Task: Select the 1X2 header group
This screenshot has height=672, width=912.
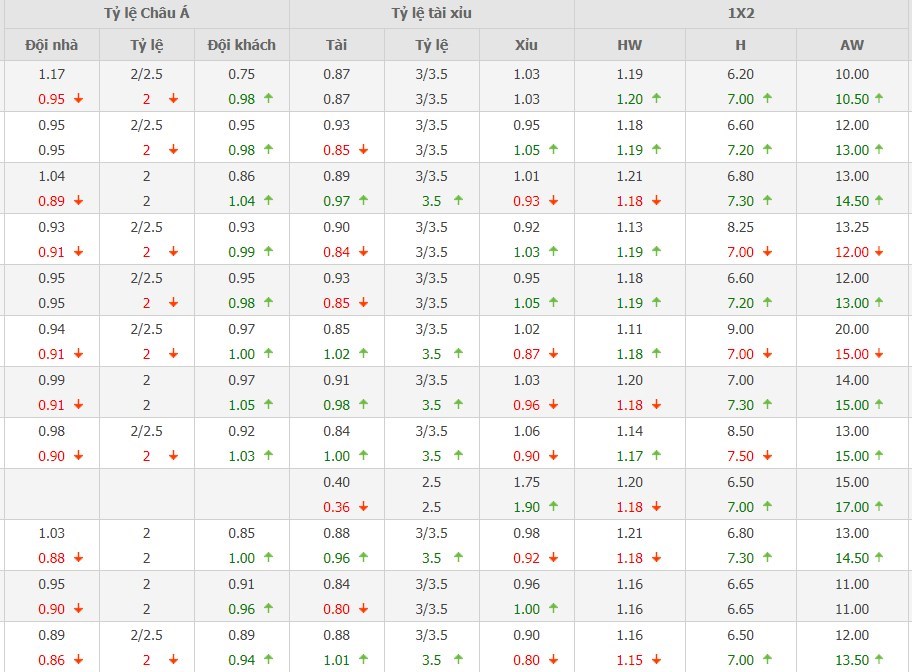Action: 743,14
